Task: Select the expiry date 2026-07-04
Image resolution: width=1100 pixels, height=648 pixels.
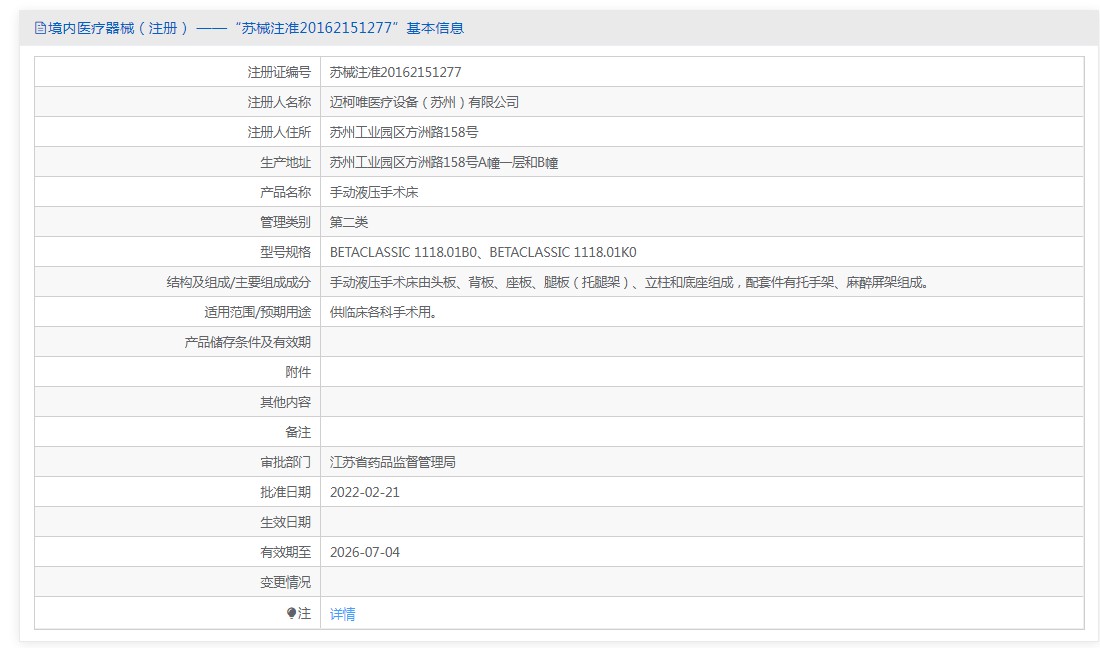Action: click(x=365, y=553)
